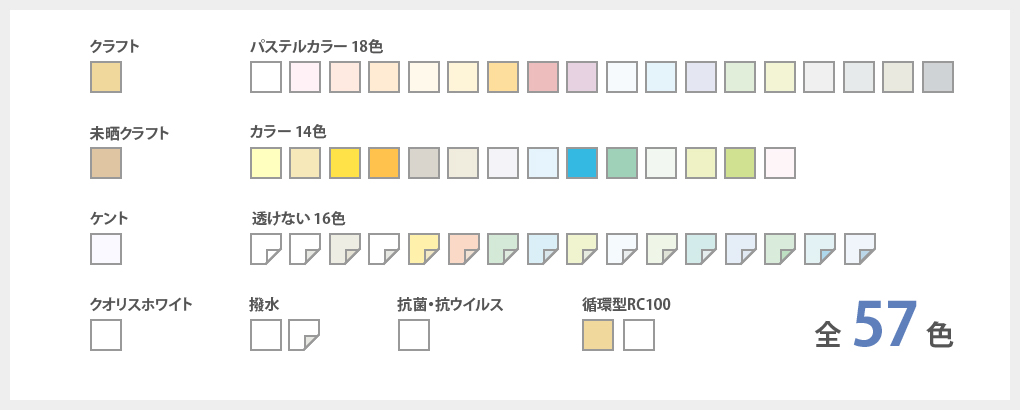Click the 全57色 total text
The image size is (1020, 410).
click(884, 327)
